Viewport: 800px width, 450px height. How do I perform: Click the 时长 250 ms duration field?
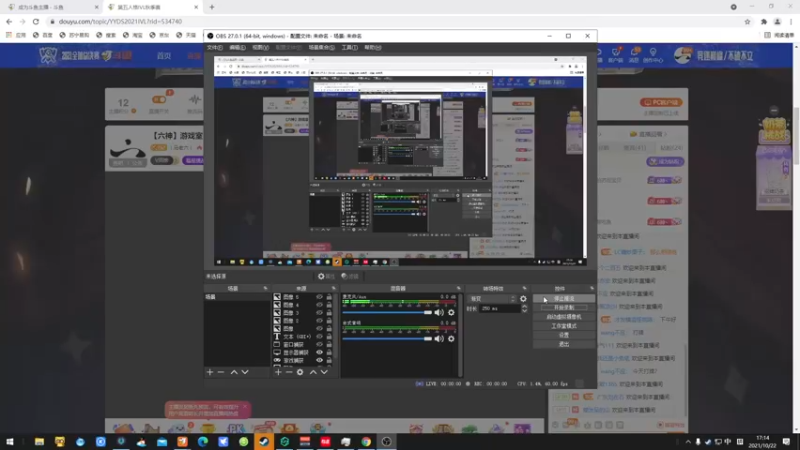(x=499, y=309)
